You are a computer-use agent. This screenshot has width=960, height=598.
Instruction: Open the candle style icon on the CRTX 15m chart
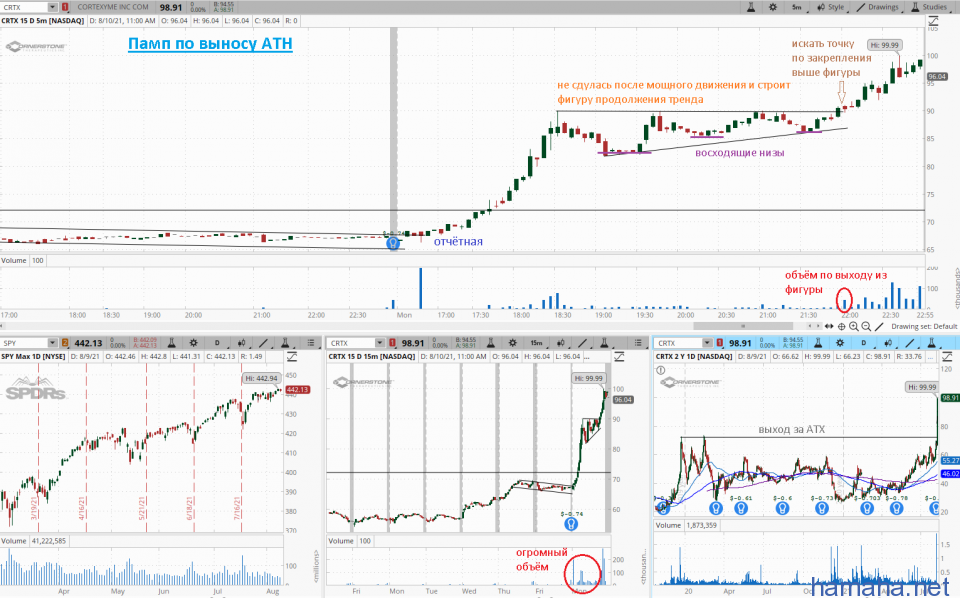coord(560,343)
